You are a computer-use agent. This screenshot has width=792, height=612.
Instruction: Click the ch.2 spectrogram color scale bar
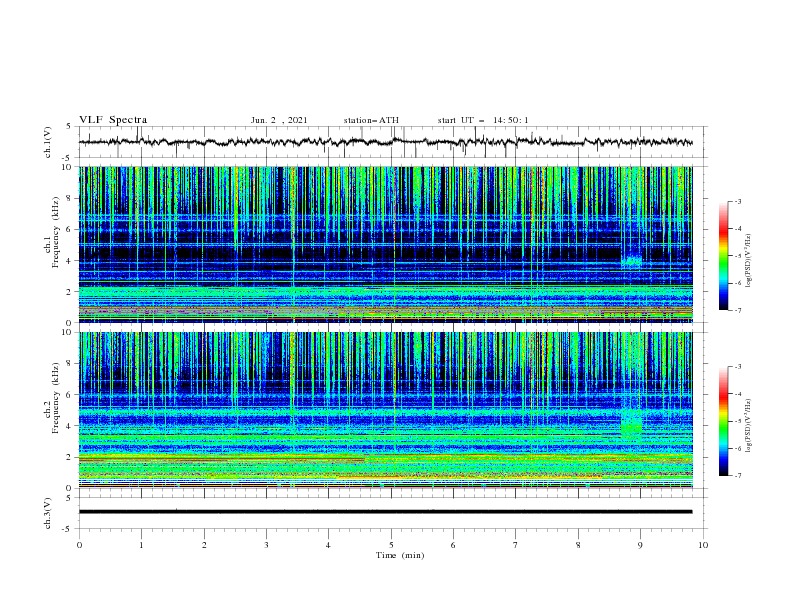point(723,421)
